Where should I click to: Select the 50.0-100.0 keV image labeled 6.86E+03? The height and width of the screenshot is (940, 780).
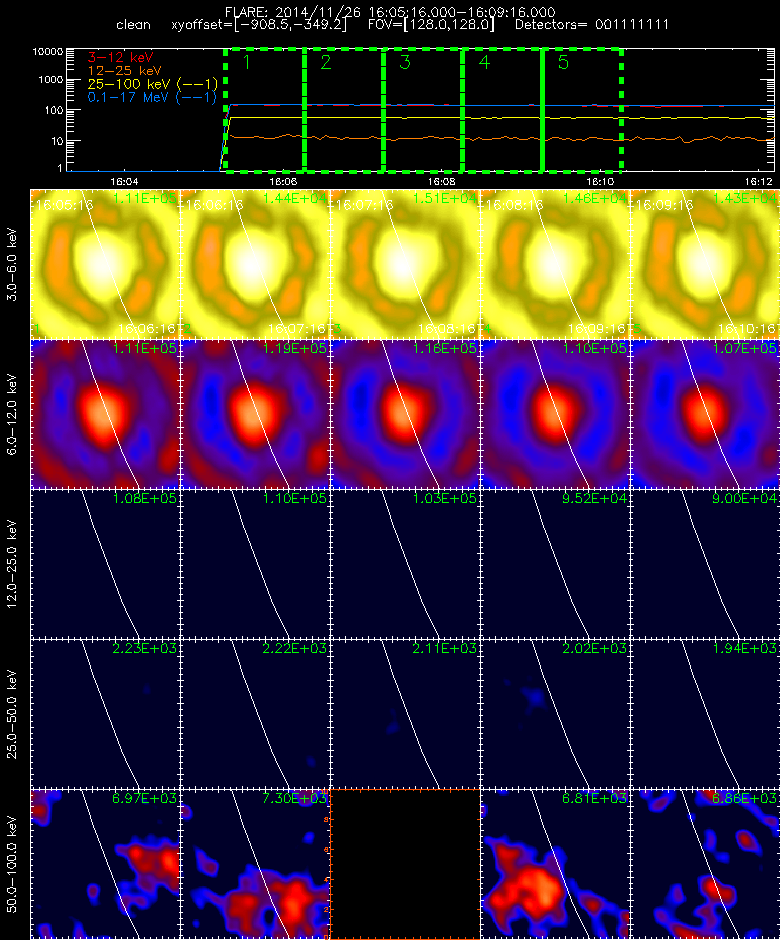[x=704, y=864]
